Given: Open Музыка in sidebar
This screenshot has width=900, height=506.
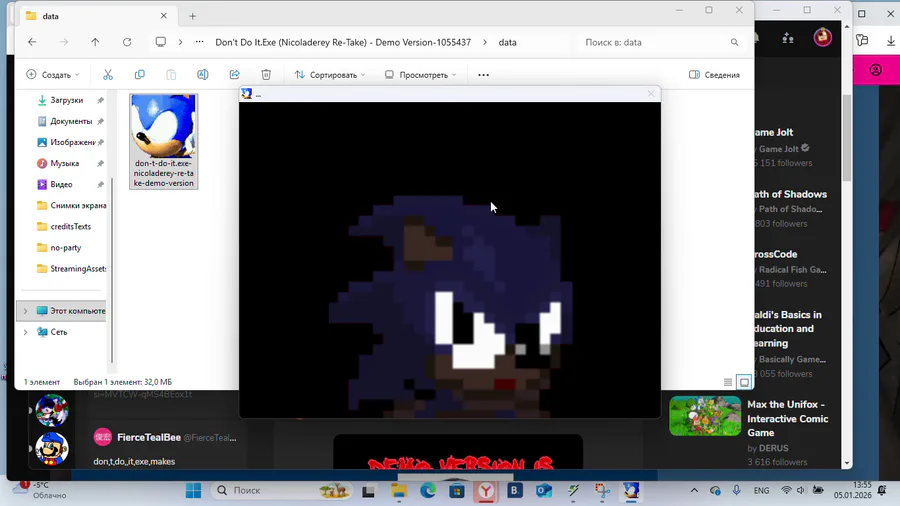Looking at the screenshot, I should click(x=63, y=164).
